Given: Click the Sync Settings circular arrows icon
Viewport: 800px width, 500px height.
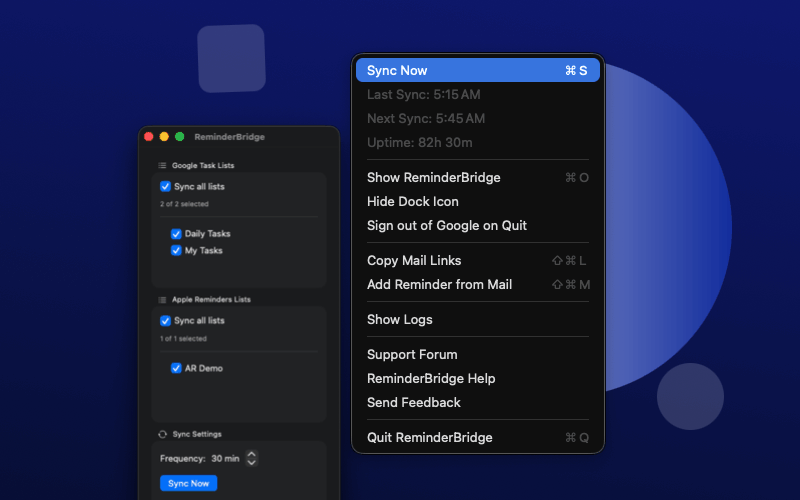Looking at the screenshot, I should pyautogui.click(x=162, y=434).
